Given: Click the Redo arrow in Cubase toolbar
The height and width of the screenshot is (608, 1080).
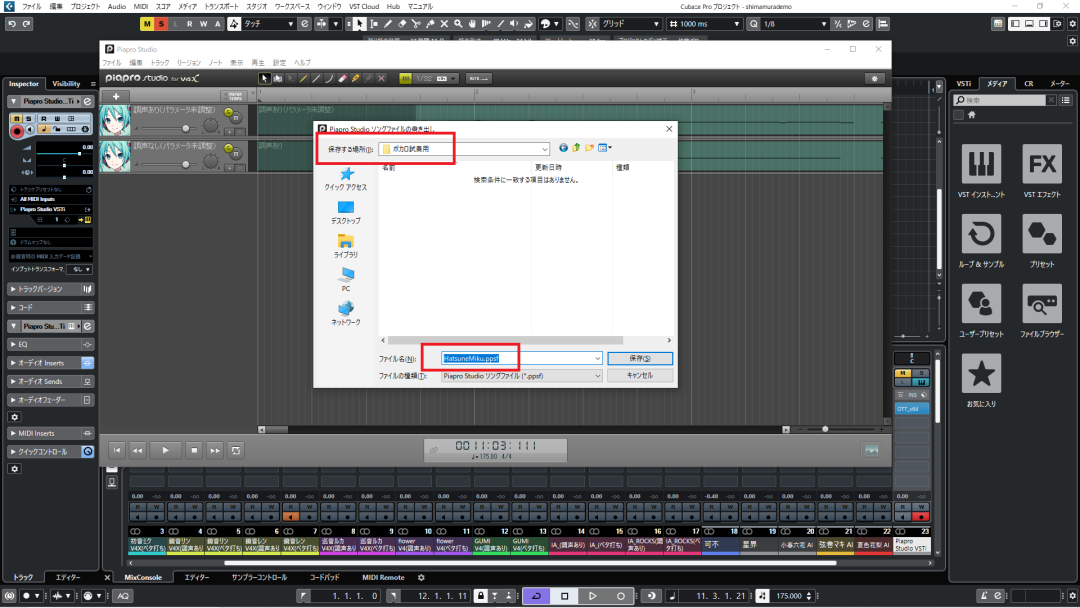Looking at the screenshot, I should (26, 24).
